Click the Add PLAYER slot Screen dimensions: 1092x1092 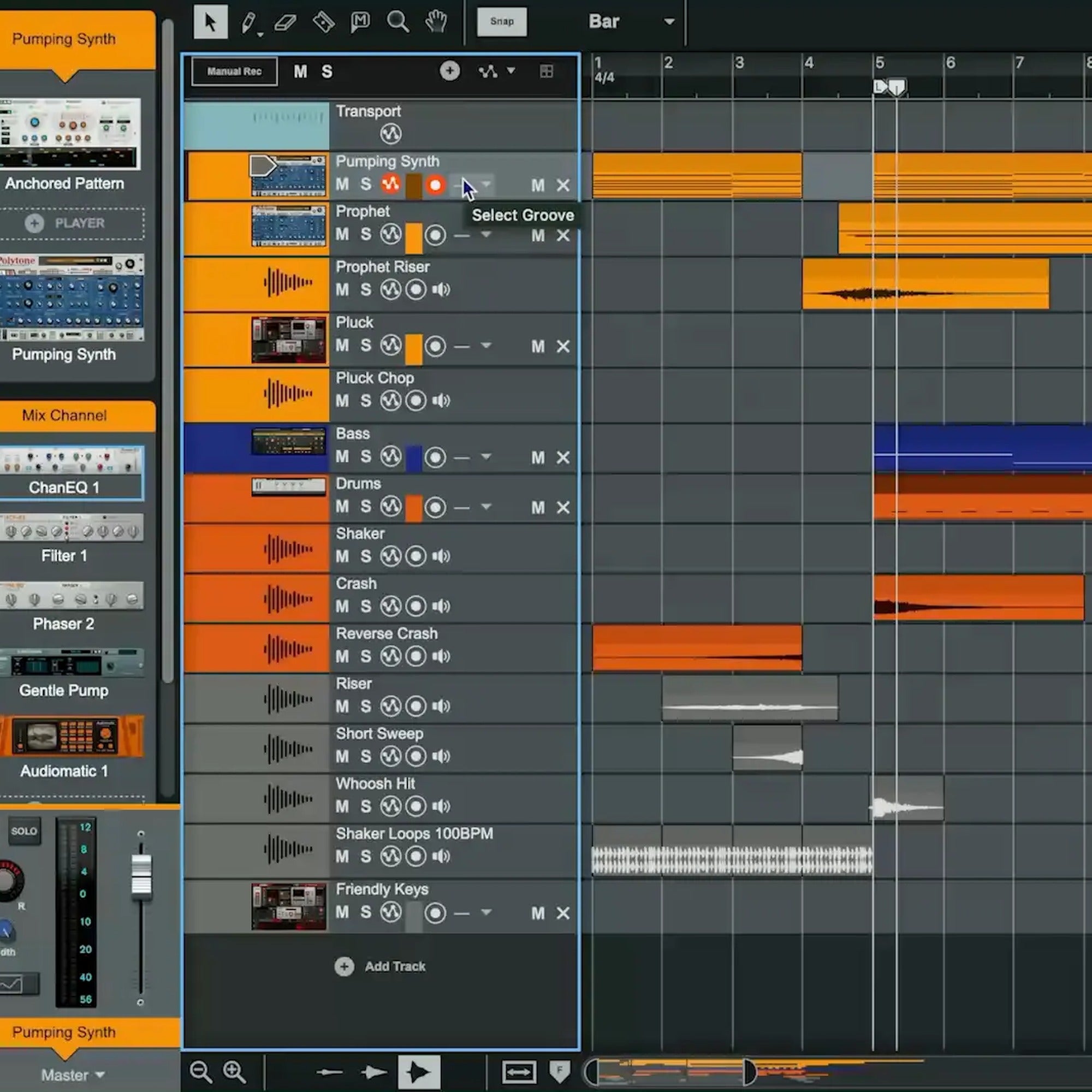(72, 223)
